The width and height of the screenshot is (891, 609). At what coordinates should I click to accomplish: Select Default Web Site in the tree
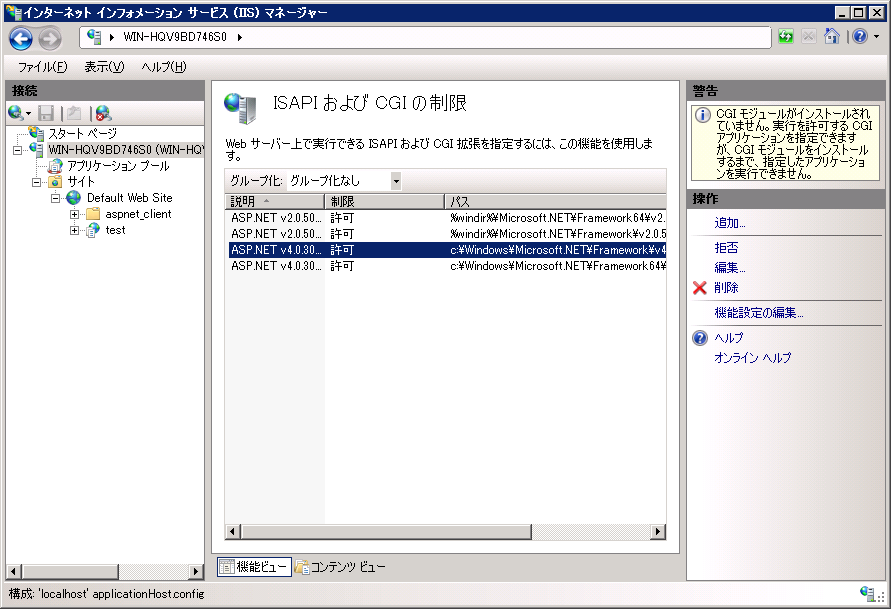pyautogui.click(x=130, y=198)
